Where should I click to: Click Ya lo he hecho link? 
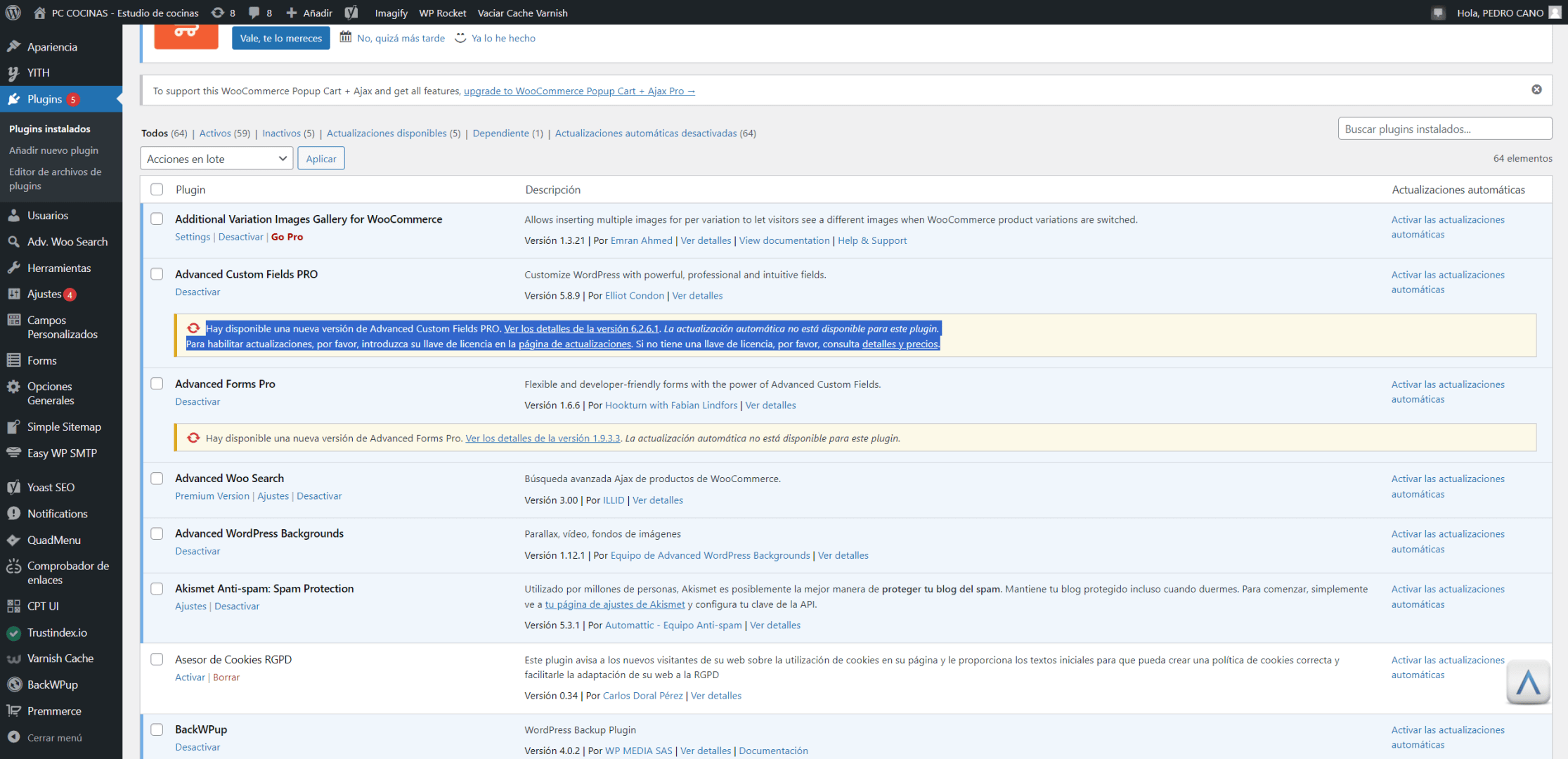pos(503,38)
